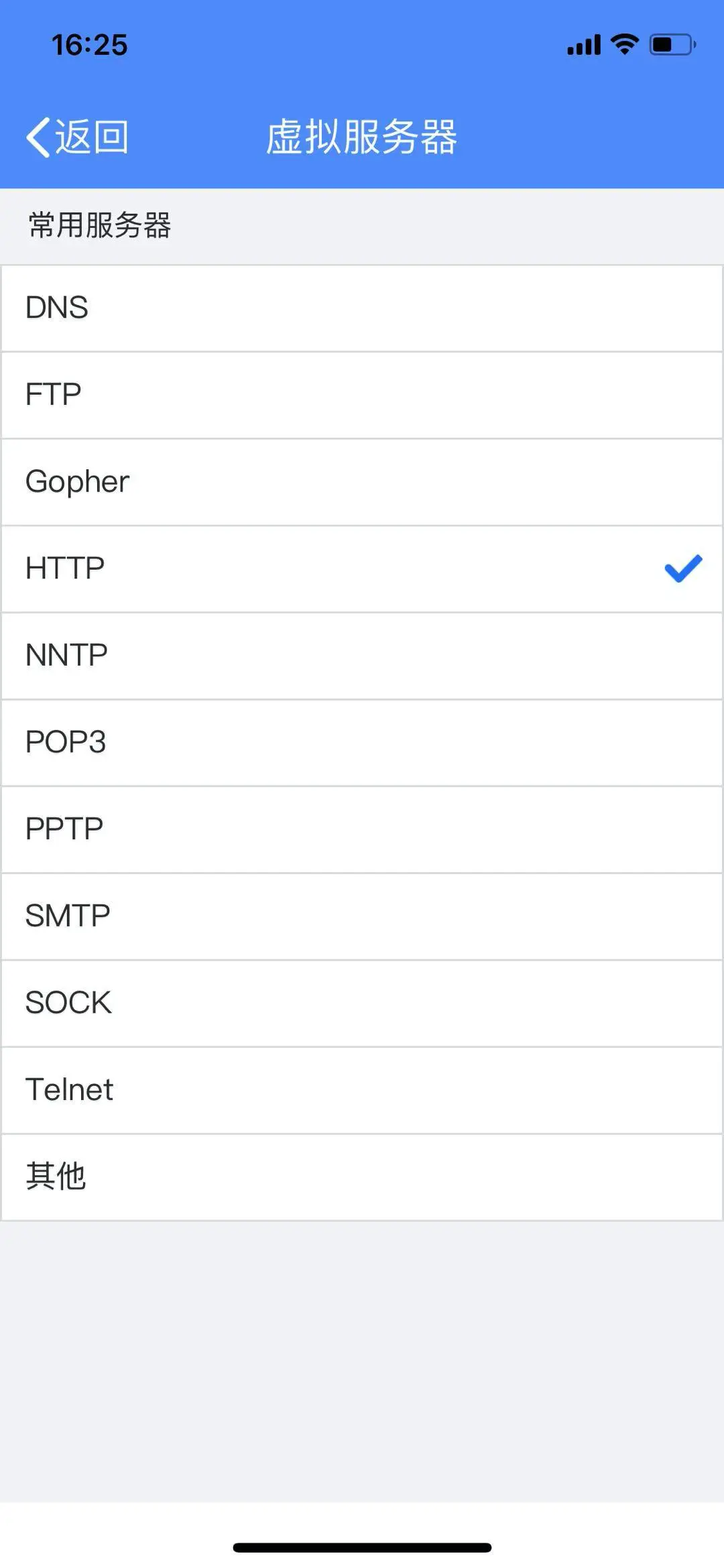Tap the blue checkmark beside HTTP
The width and height of the screenshot is (724, 1568).
point(682,568)
